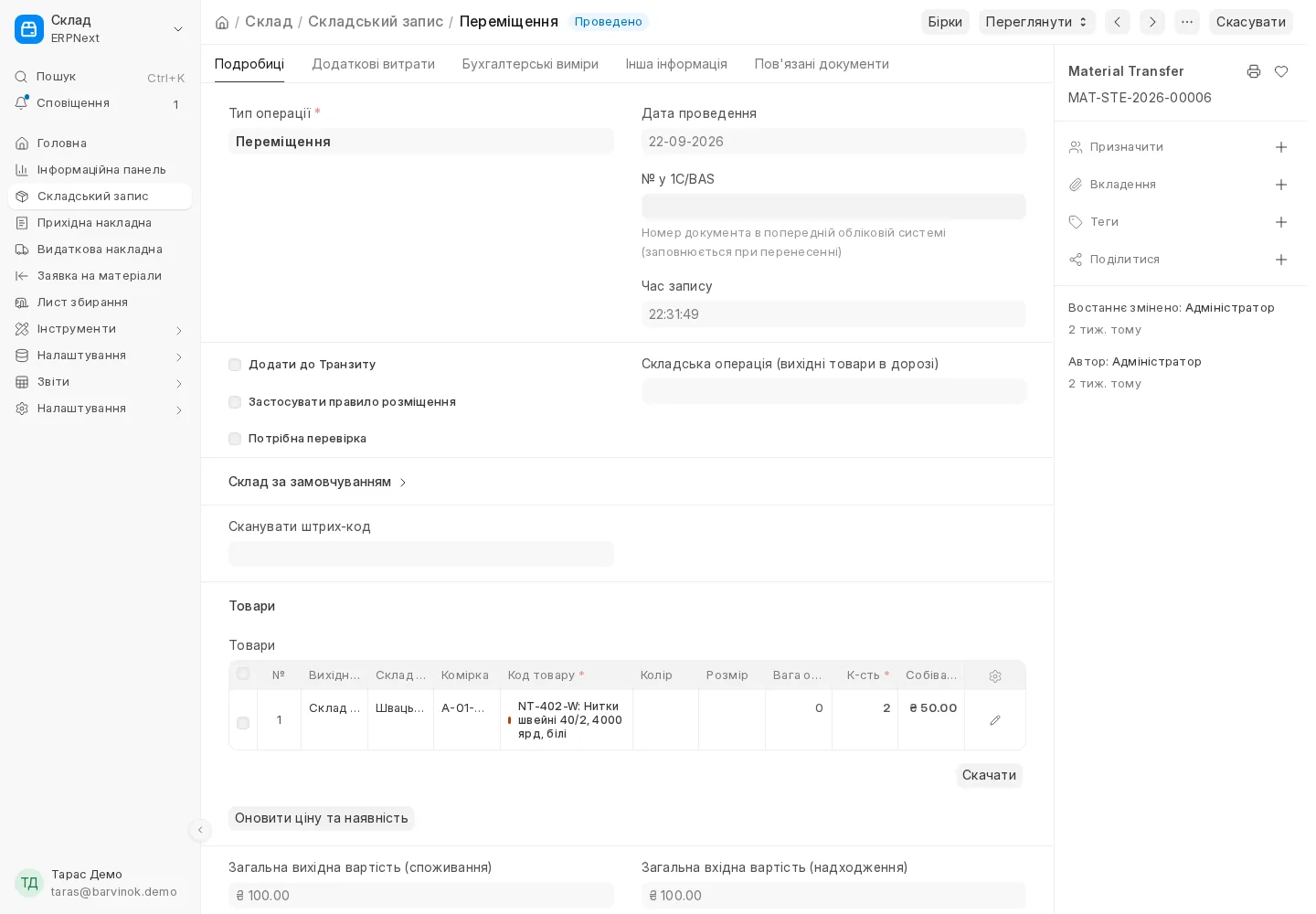Open table settings gear in Товари grid
Image resolution: width=1316 pixels, height=914 pixels.
tap(995, 676)
